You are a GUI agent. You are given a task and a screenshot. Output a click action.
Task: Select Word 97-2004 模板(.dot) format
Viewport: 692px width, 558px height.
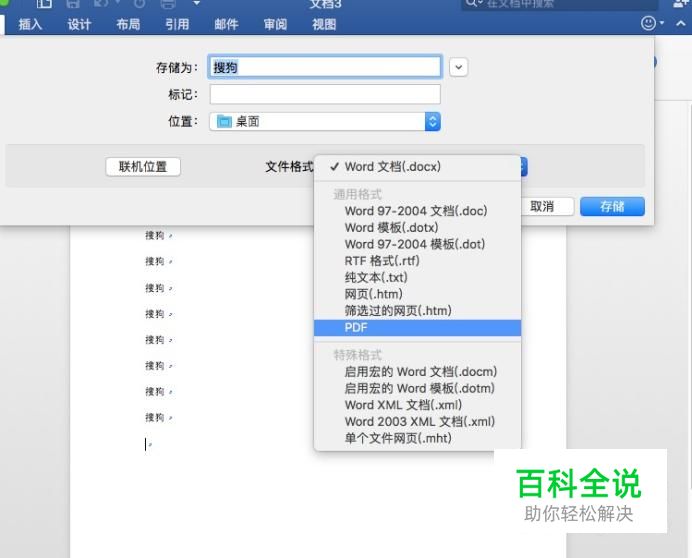click(x=417, y=244)
